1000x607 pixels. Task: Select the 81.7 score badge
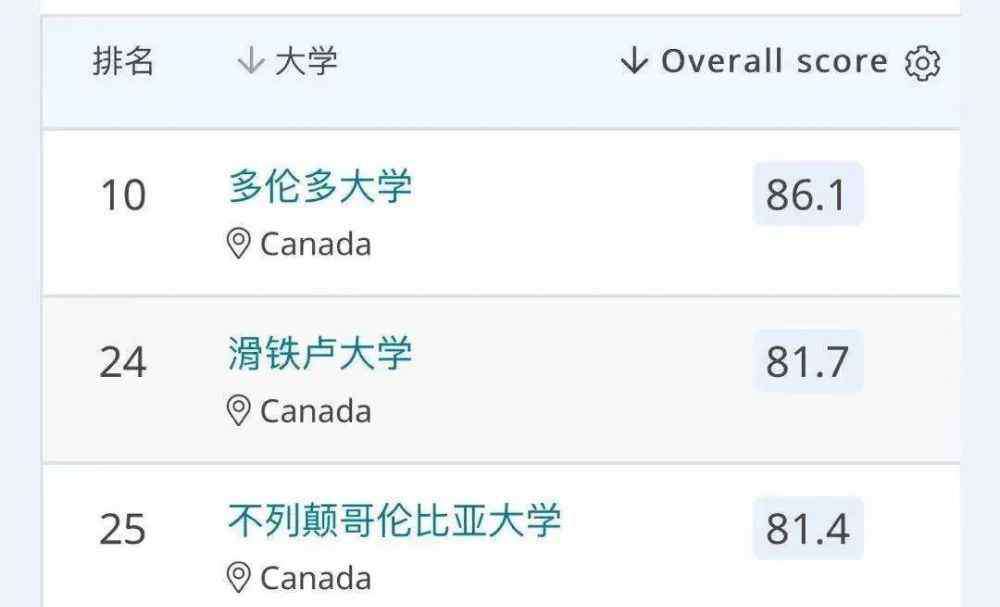(x=808, y=361)
